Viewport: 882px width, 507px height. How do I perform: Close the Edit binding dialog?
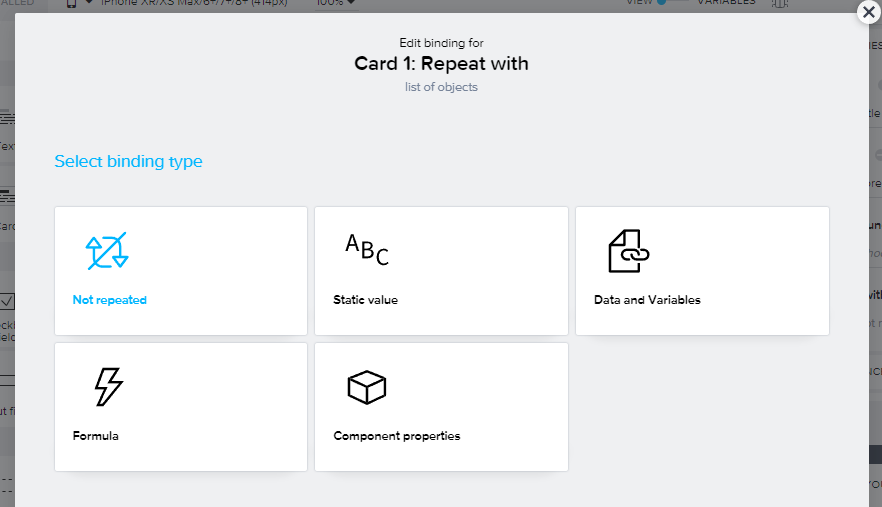point(869,13)
